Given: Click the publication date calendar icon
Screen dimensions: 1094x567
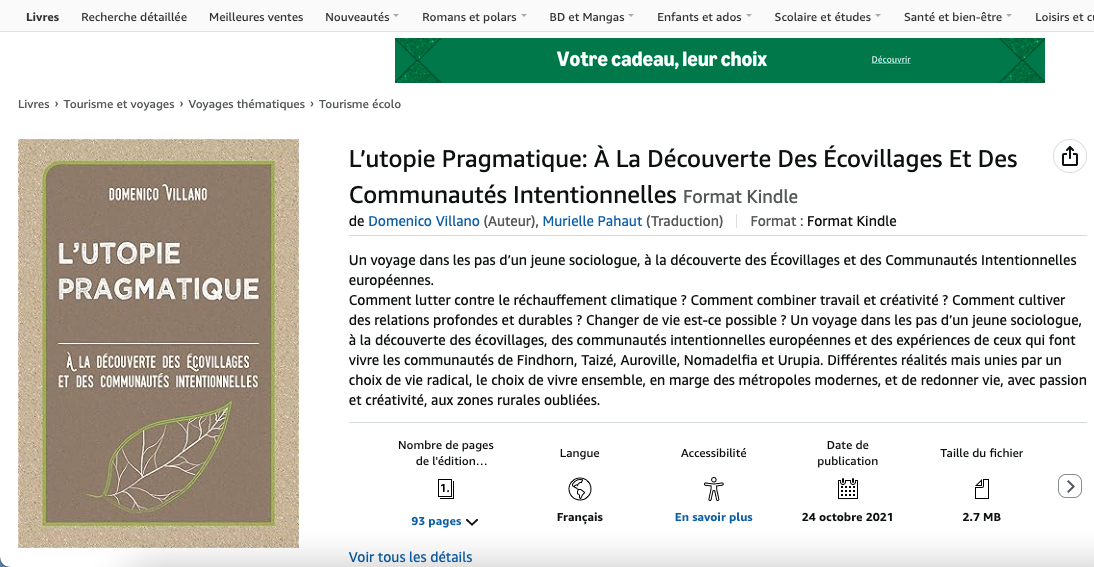Looking at the screenshot, I should coord(847,489).
